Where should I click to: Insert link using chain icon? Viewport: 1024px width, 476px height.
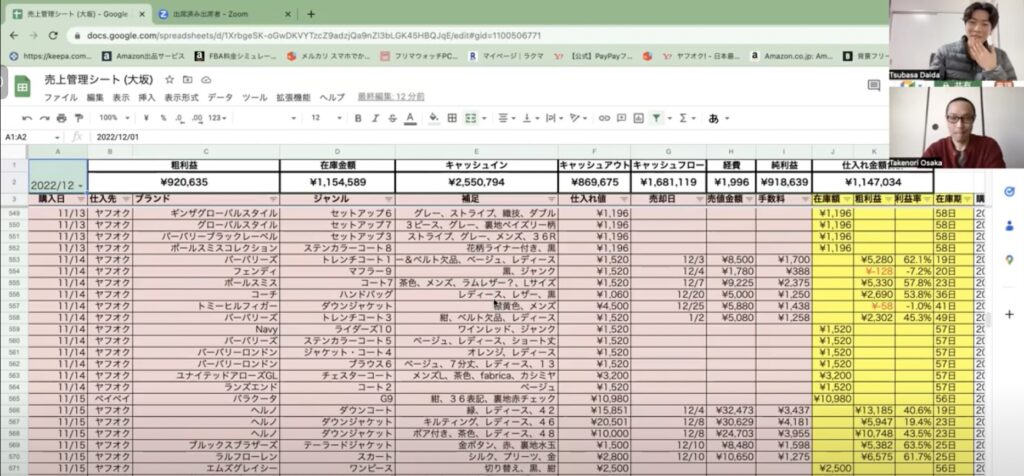604,118
